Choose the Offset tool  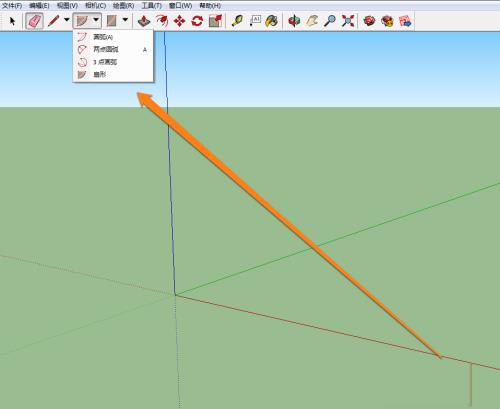(x=162, y=21)
